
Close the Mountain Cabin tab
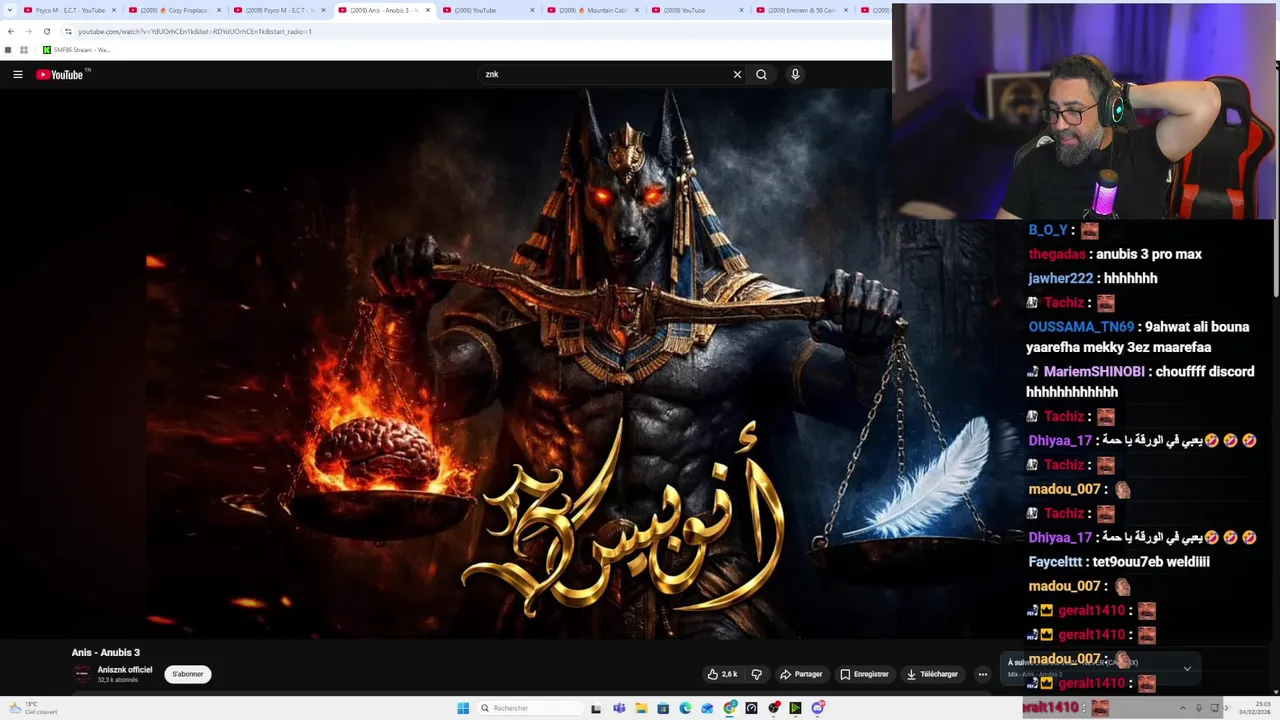point(637,10)
